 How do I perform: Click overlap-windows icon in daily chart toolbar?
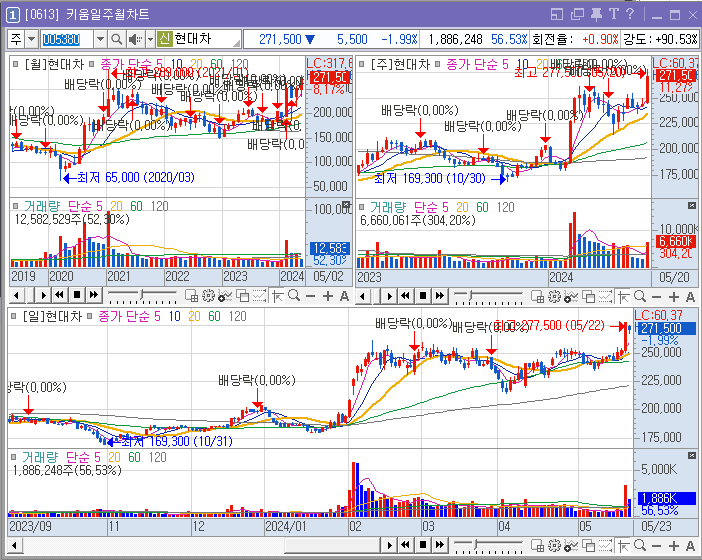coord(588,545)
